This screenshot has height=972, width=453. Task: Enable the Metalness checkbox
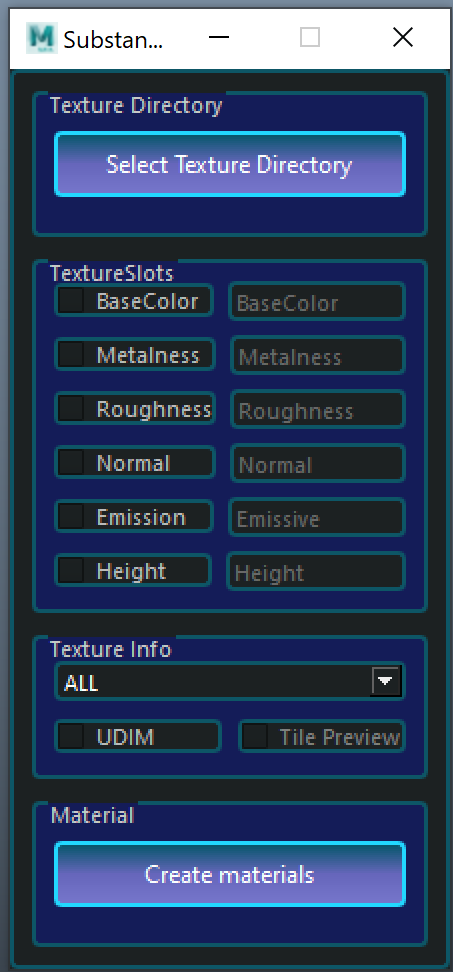[71, 355]
